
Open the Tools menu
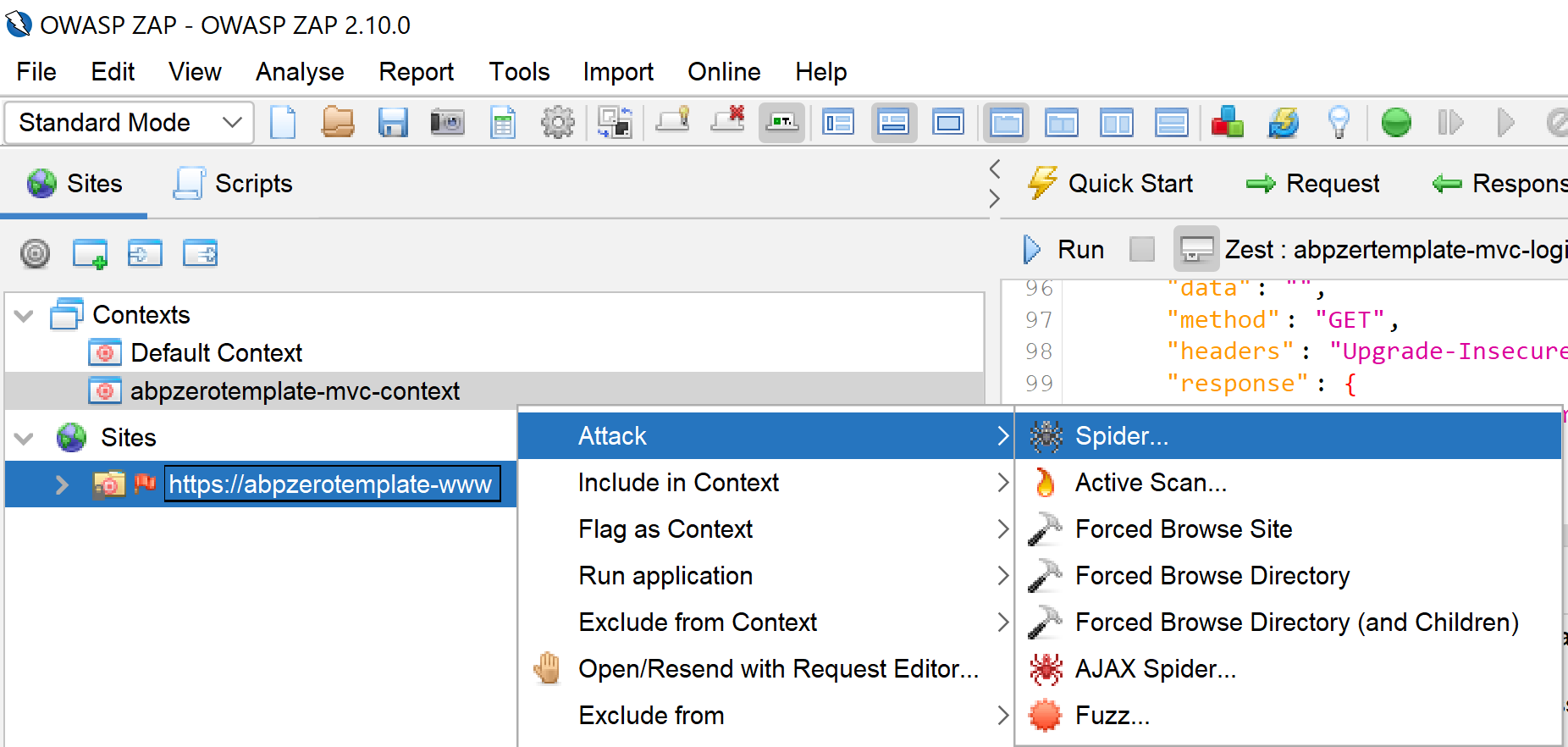pyautogui.click(x=519, y=72)
